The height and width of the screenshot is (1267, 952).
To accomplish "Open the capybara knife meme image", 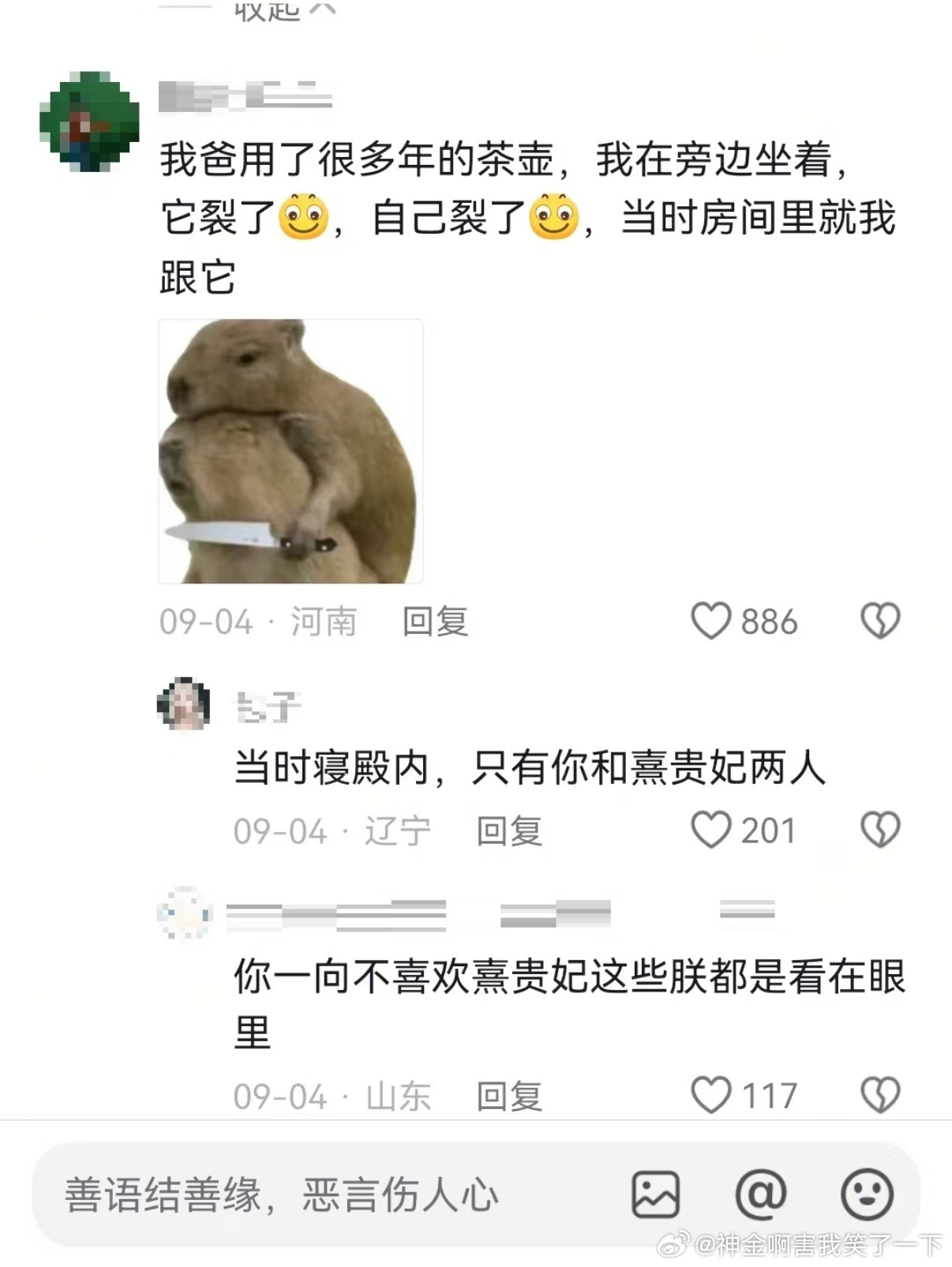I will [x=290, y=451].
